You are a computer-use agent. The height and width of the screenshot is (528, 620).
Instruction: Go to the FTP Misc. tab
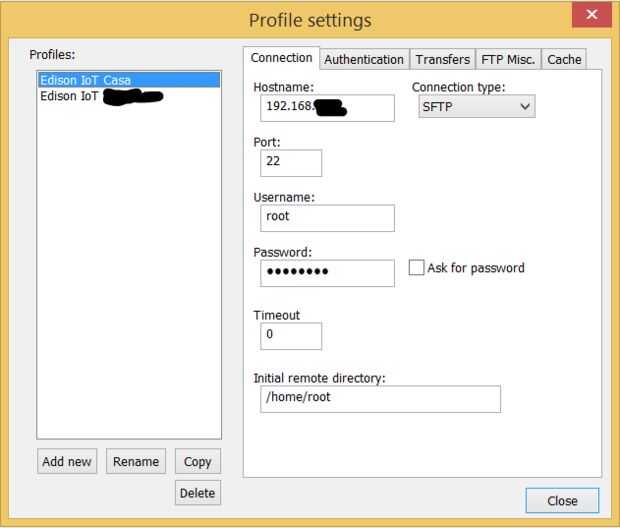pos(509,59)
